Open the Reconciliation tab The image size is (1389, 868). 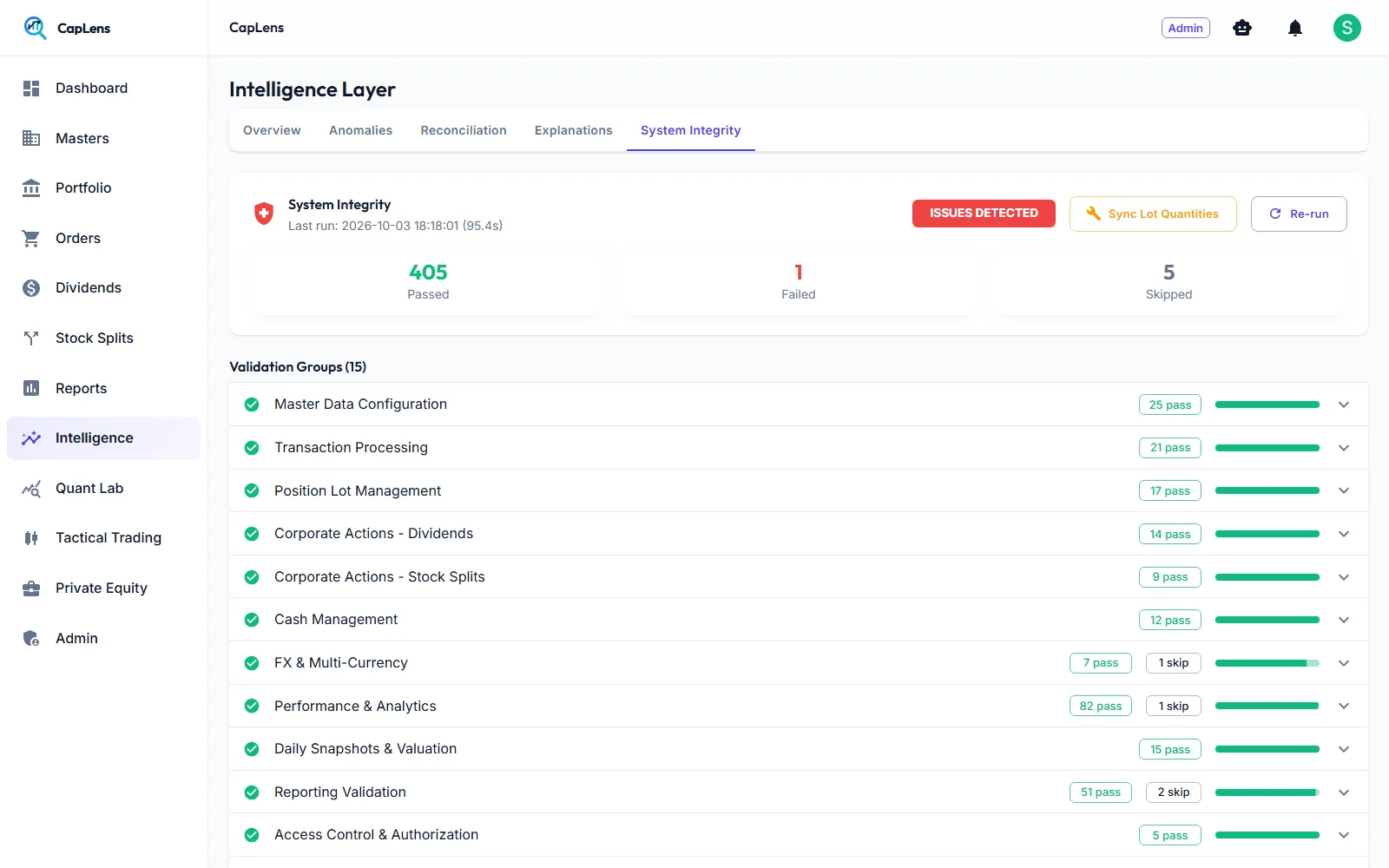coord(464,130)
